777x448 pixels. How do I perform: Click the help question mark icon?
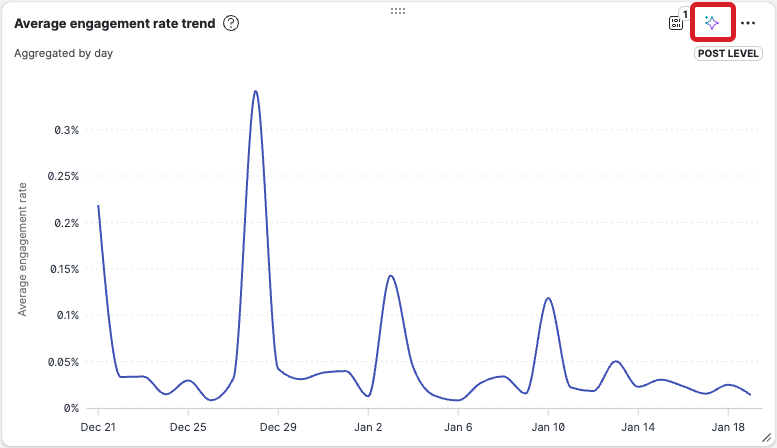(x=231, y=23)
